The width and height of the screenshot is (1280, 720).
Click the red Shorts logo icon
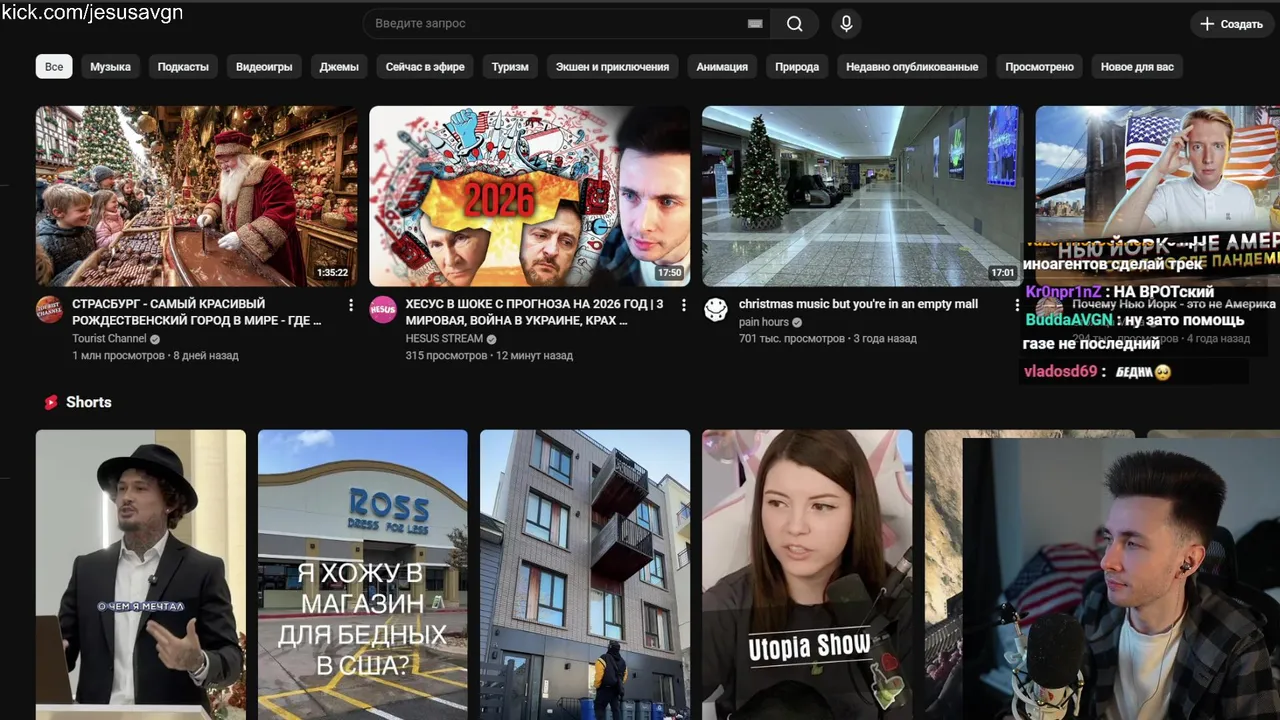tap(51, 402)
